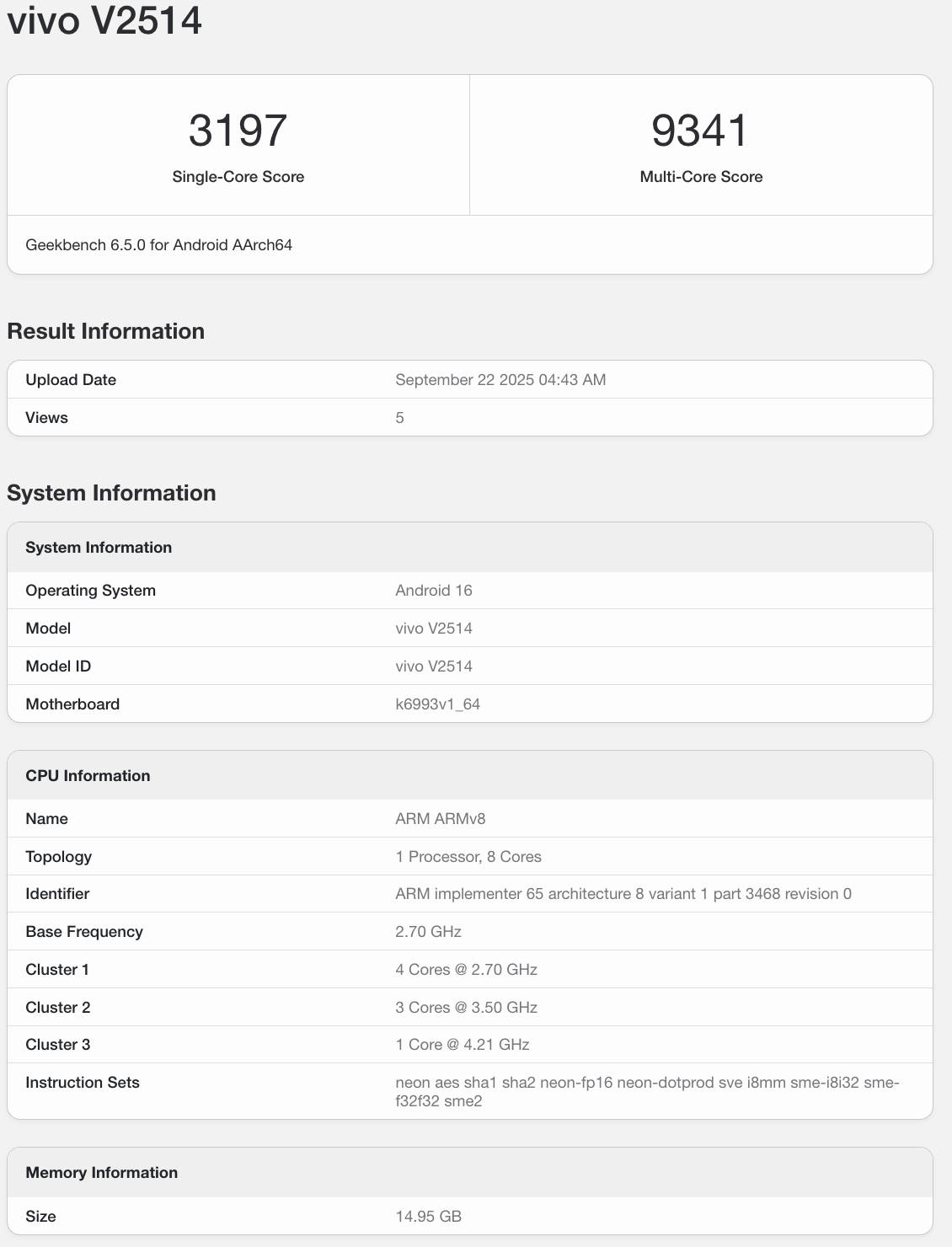Click the memory size value 14.95 GB
Image resolution: width=952 pixels, height=1247 pixels.
[428, 1217]
